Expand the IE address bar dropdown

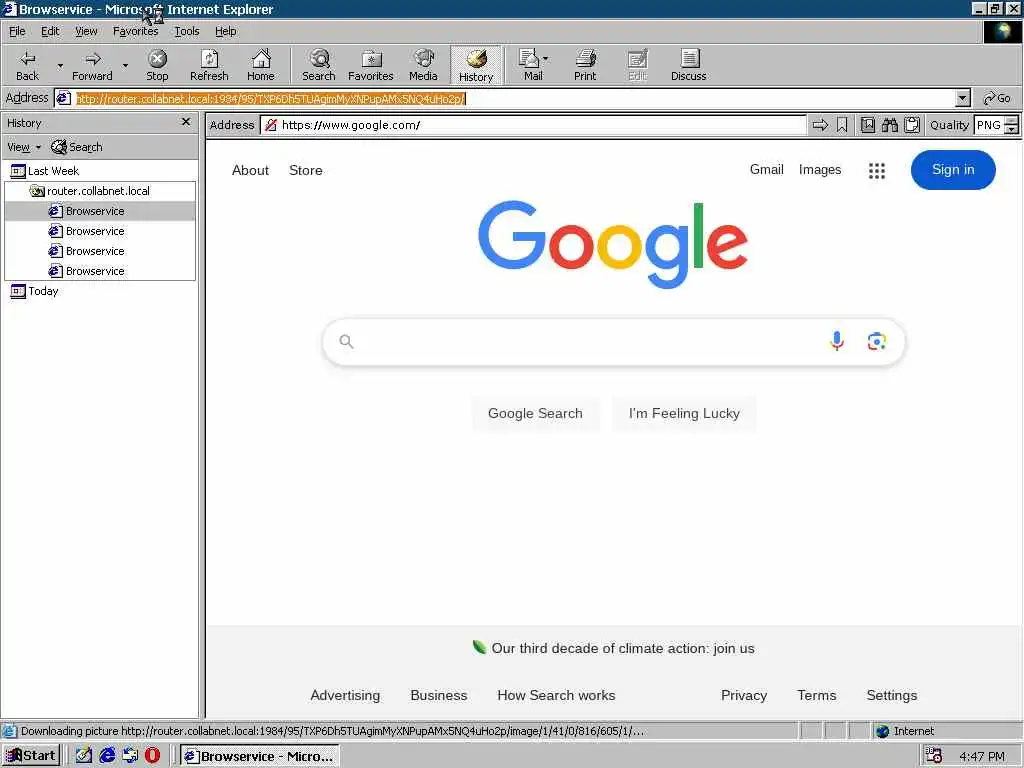pos(962,99)
